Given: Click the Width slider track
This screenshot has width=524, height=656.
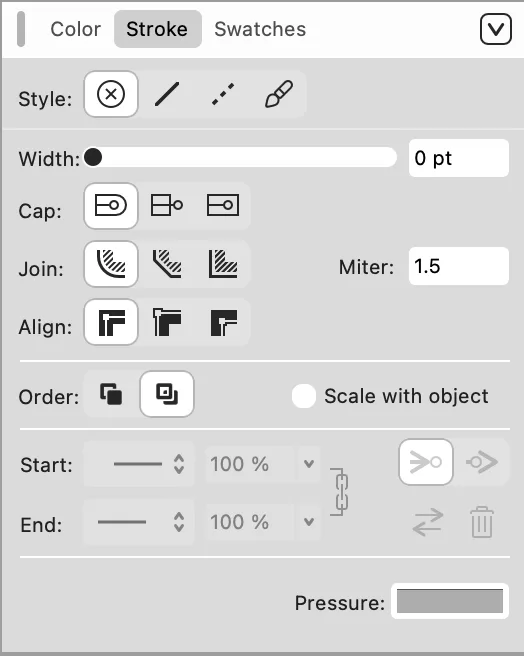Looking at the screenshot, I should point(240,157).
